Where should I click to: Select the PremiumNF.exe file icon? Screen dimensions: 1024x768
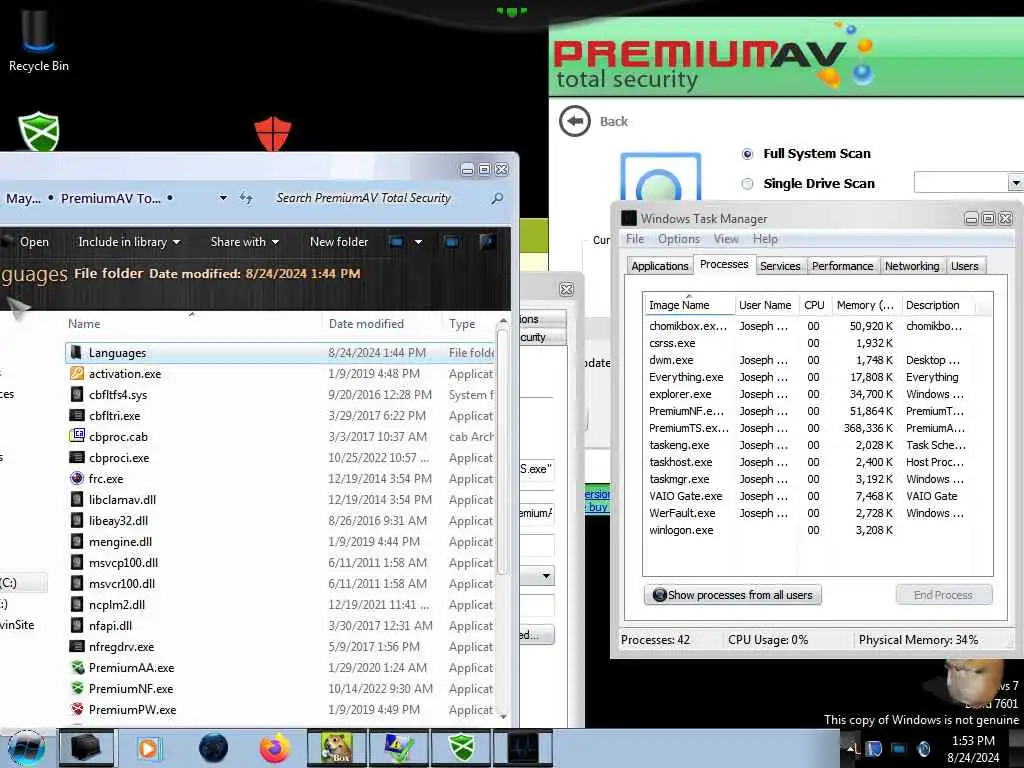click(76, 688)
